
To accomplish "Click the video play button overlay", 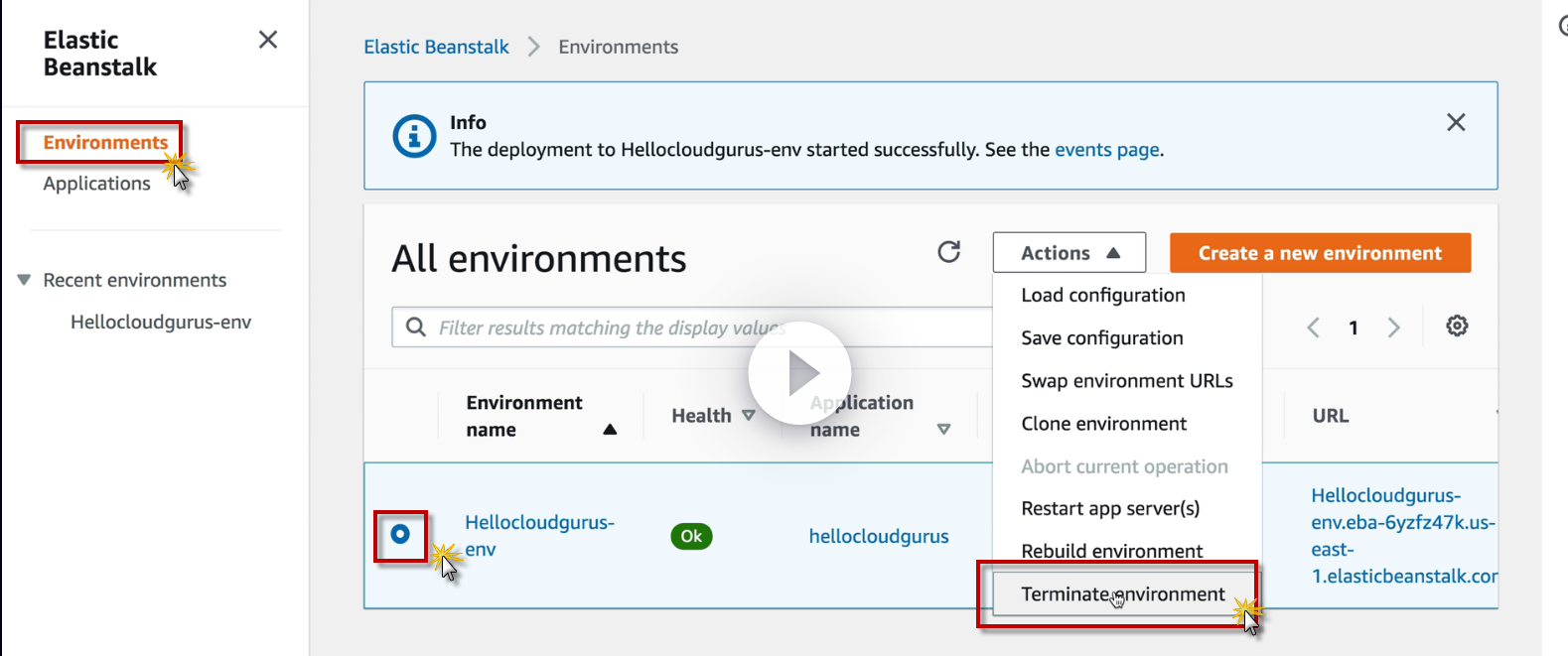I will pyautogui.click(x=799, y=373).
